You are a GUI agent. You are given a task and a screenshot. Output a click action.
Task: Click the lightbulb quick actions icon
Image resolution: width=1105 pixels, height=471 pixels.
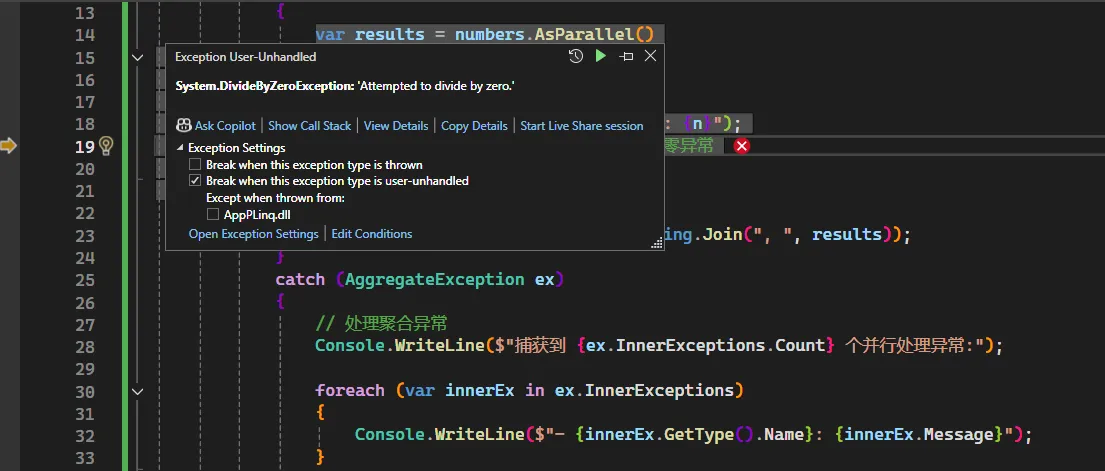coord(106,146)
